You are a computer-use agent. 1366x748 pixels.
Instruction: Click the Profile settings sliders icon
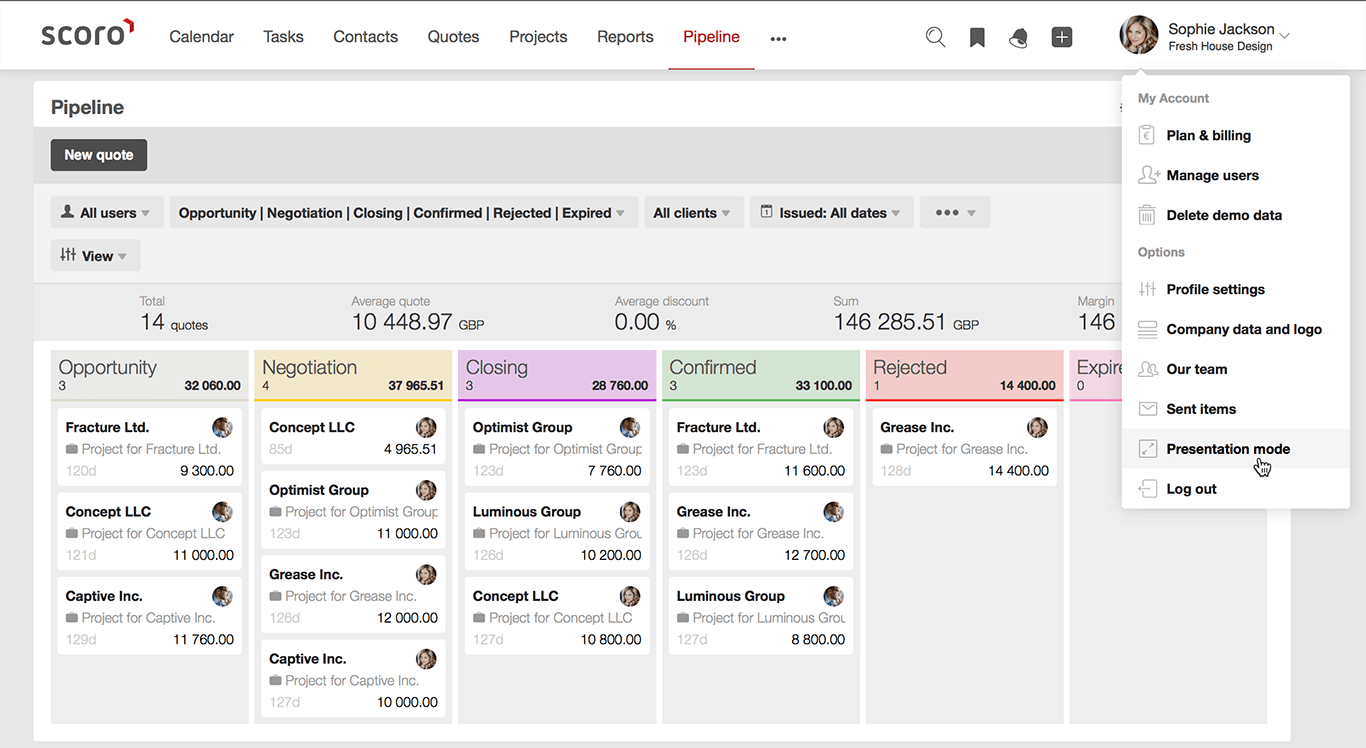(x=1147, y=289)
